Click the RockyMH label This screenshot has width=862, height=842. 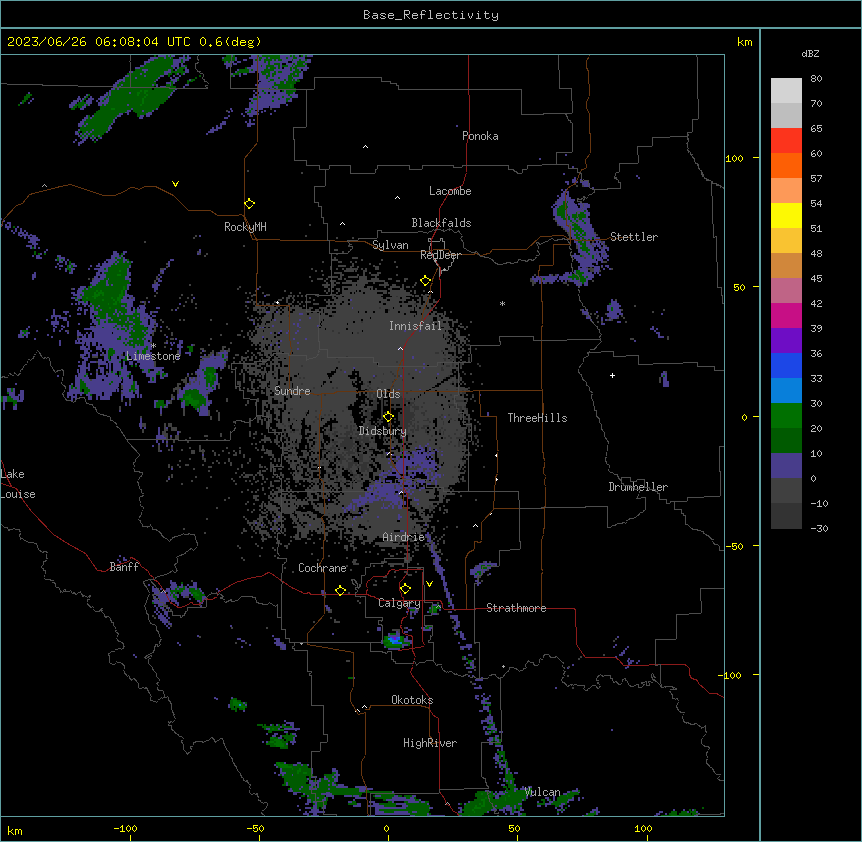pos(245,227)
